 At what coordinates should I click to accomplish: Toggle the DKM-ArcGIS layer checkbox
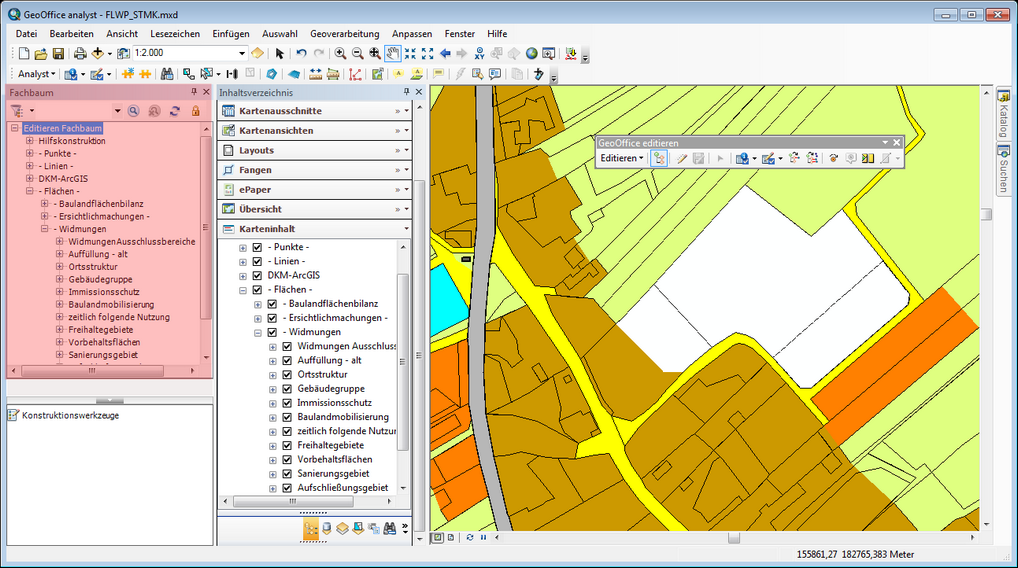point(257,275)
